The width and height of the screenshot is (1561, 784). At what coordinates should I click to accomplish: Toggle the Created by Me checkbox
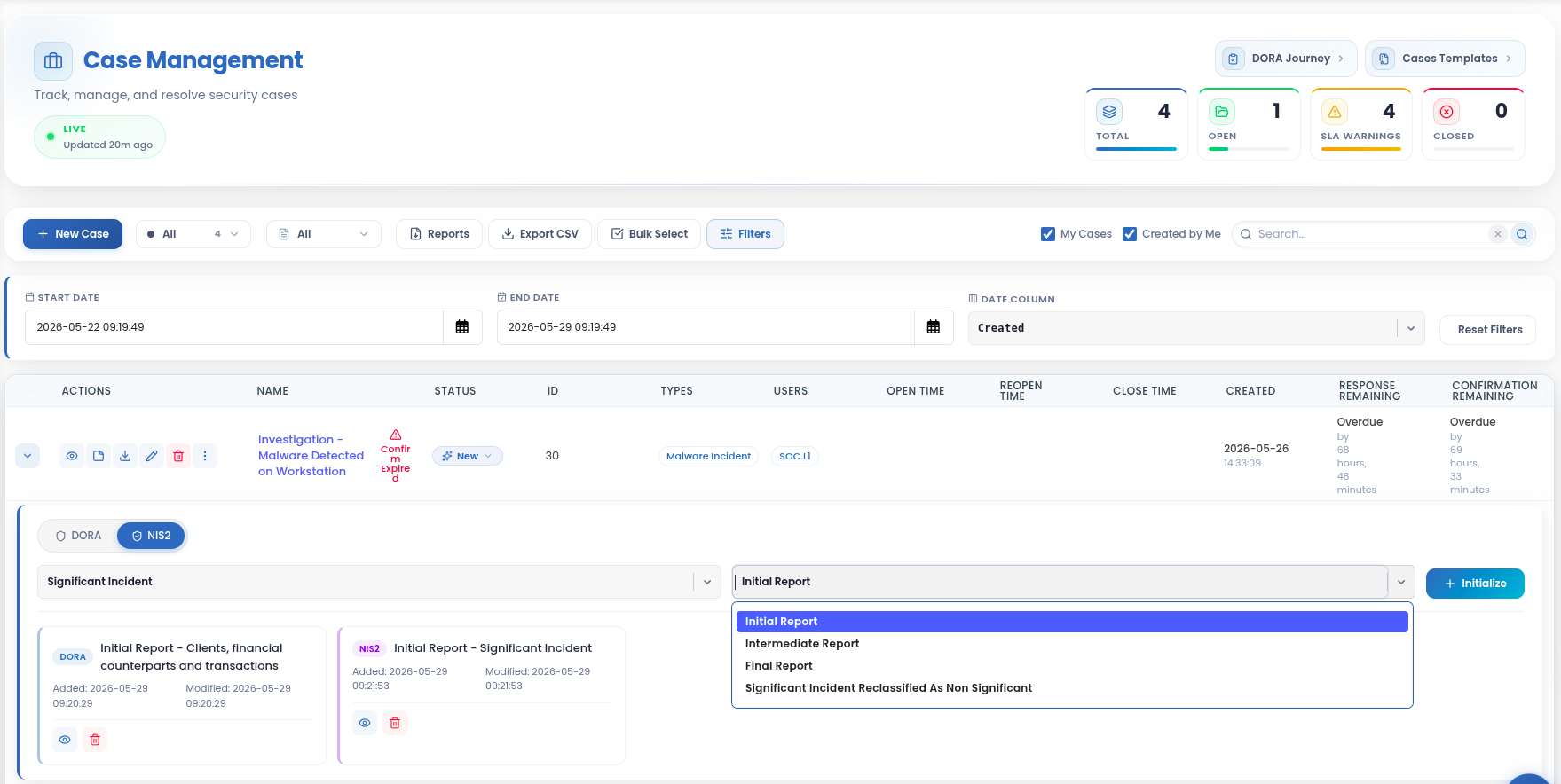pyautogui.click(x=1130, y=234)
